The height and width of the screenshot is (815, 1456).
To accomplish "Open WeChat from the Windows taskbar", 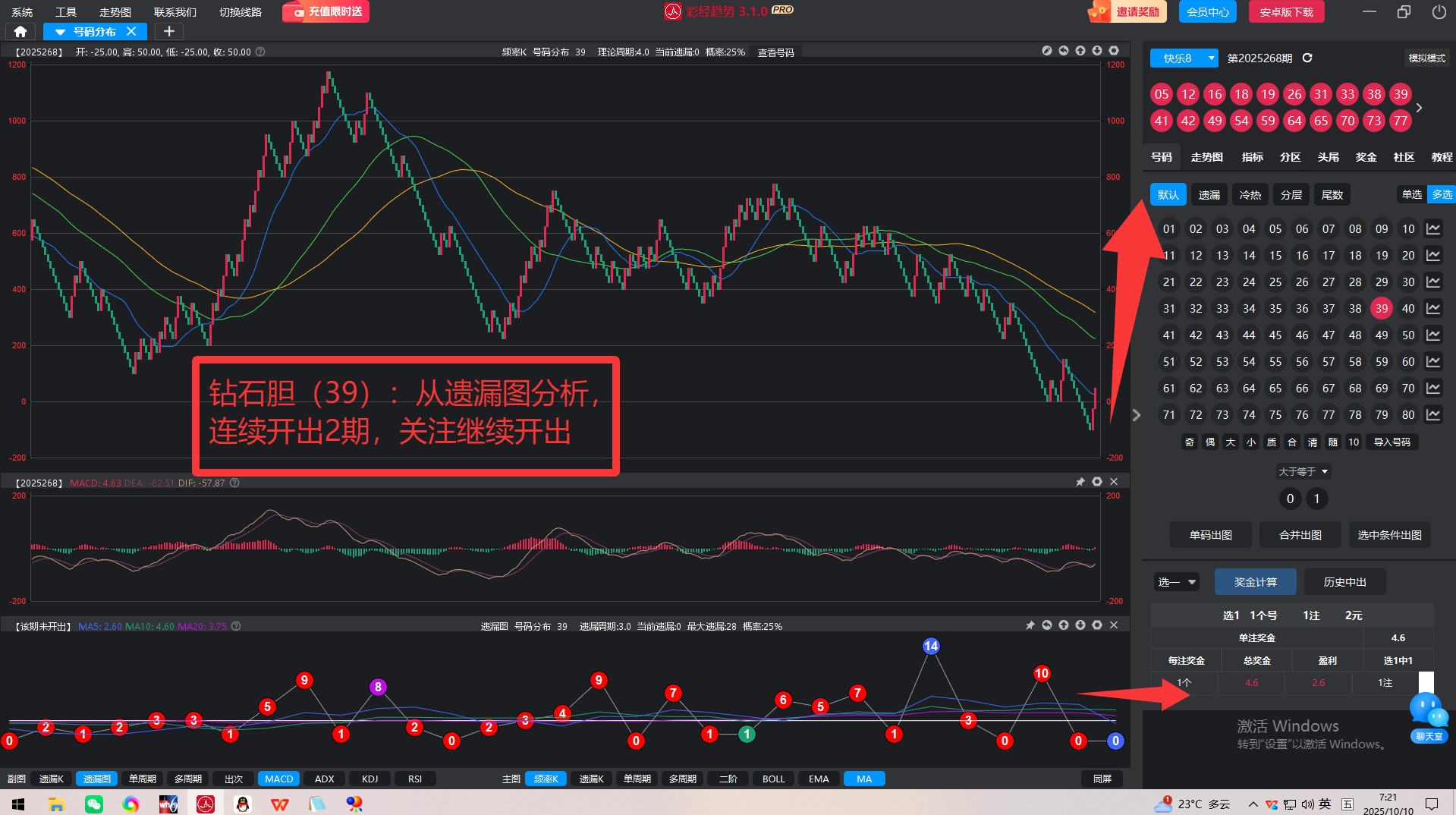I will click(x=94, y=804).
